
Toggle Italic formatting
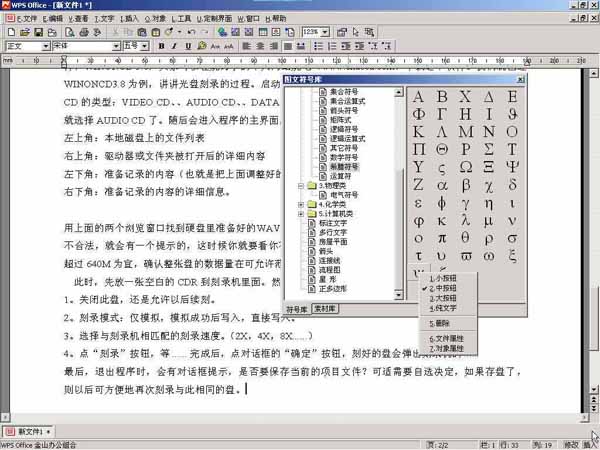tap(174, 46)
